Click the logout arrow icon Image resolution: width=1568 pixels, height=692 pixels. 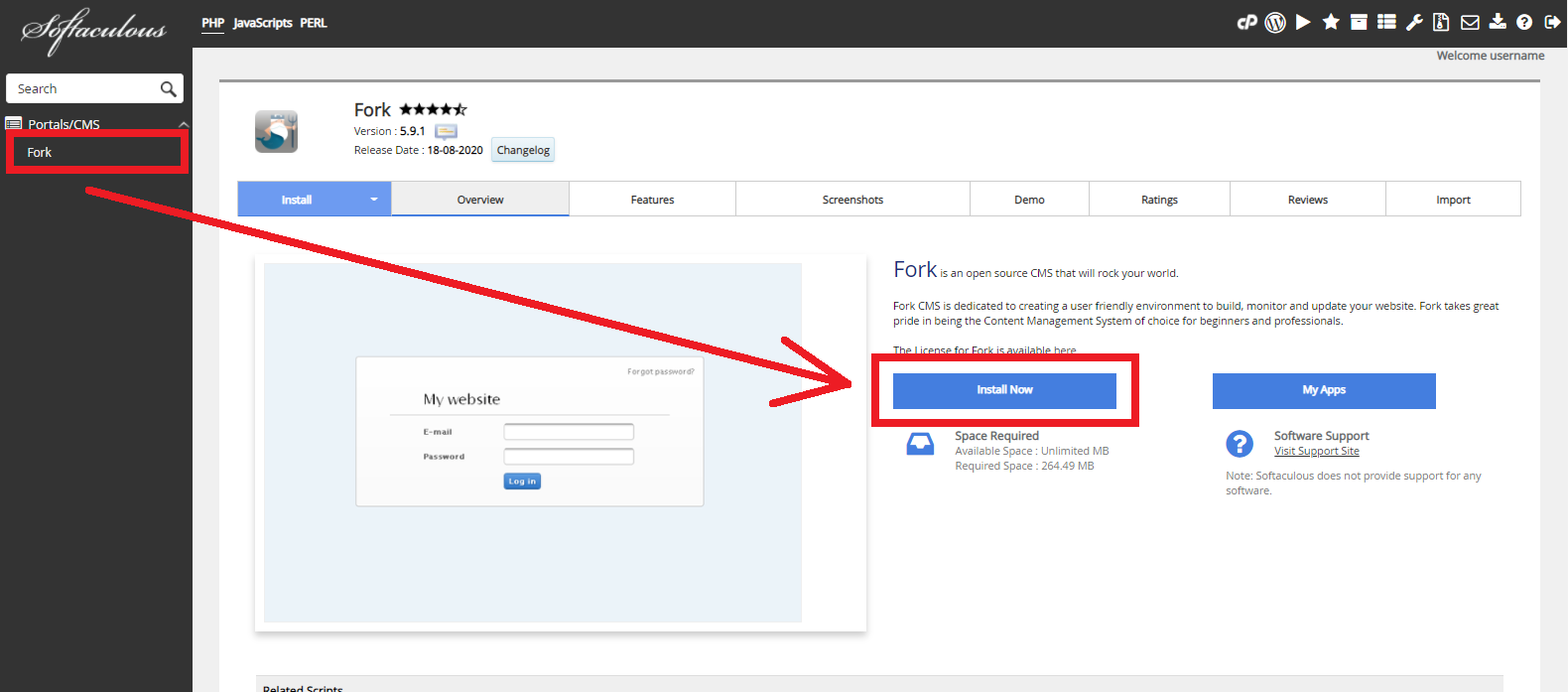tap(1552, 22)
